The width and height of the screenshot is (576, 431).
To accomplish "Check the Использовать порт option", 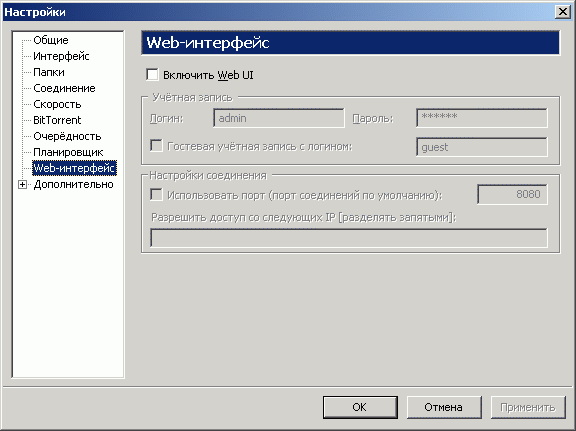I will tap(156, 194).
